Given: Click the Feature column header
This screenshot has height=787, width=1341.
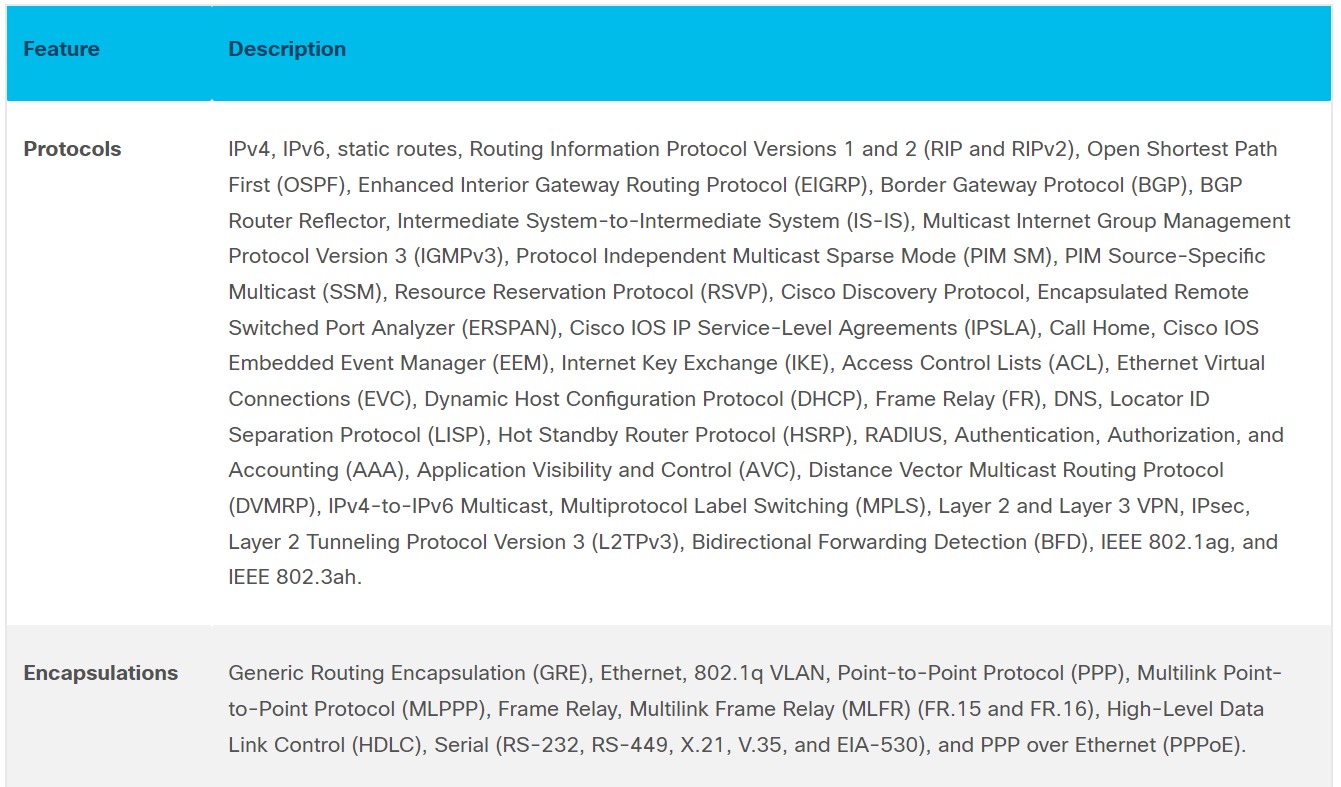Looking at the screenshot, I should 61,49.
